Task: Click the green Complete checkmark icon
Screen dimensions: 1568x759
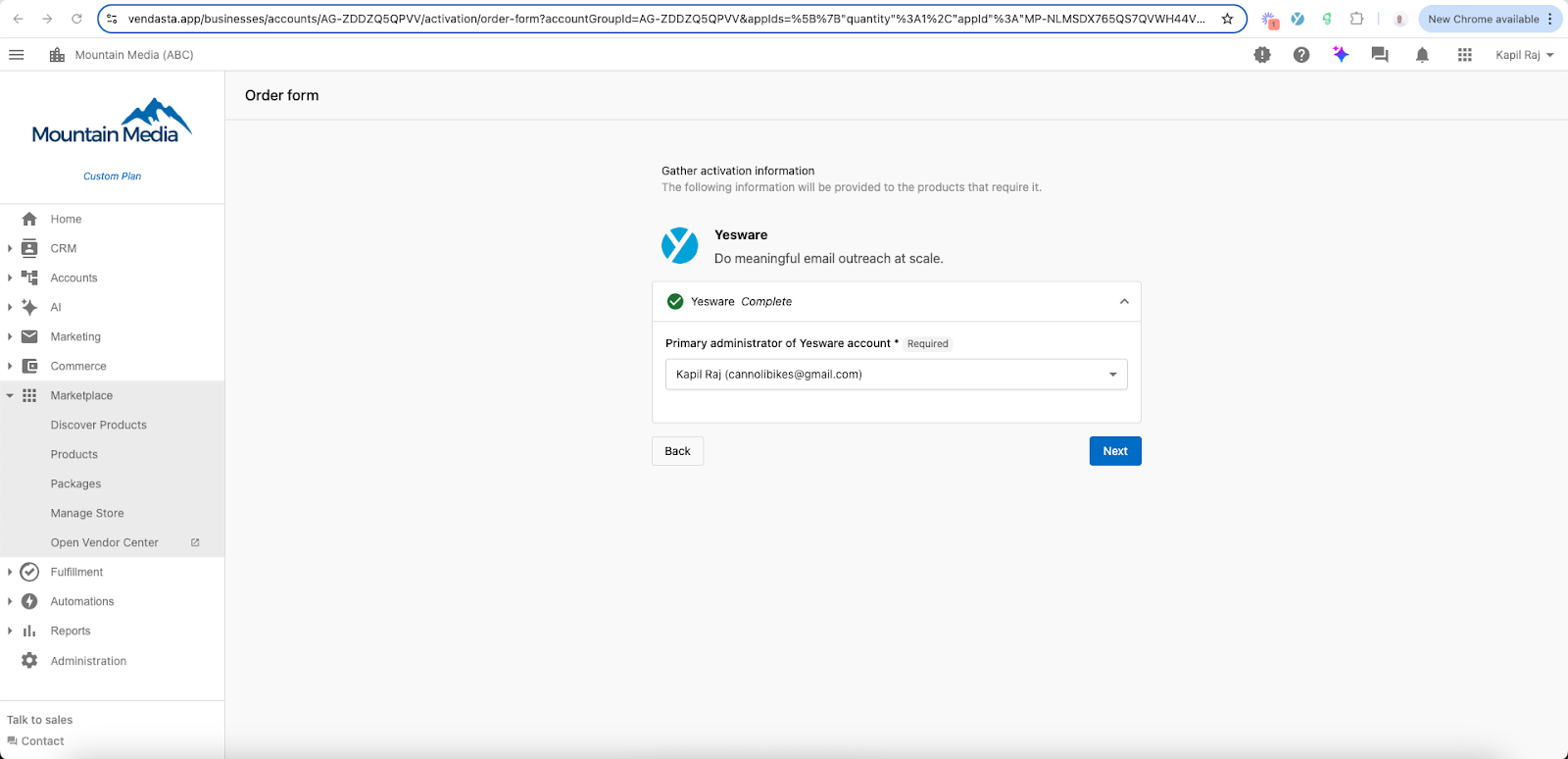Action: pos(675,301)
